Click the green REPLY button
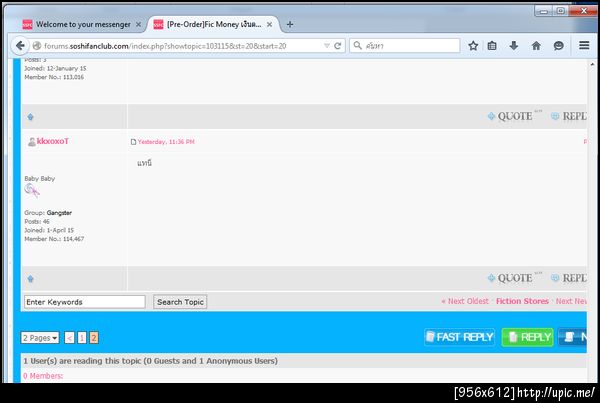This screenshot has width=600, height=403. point(527,337)
